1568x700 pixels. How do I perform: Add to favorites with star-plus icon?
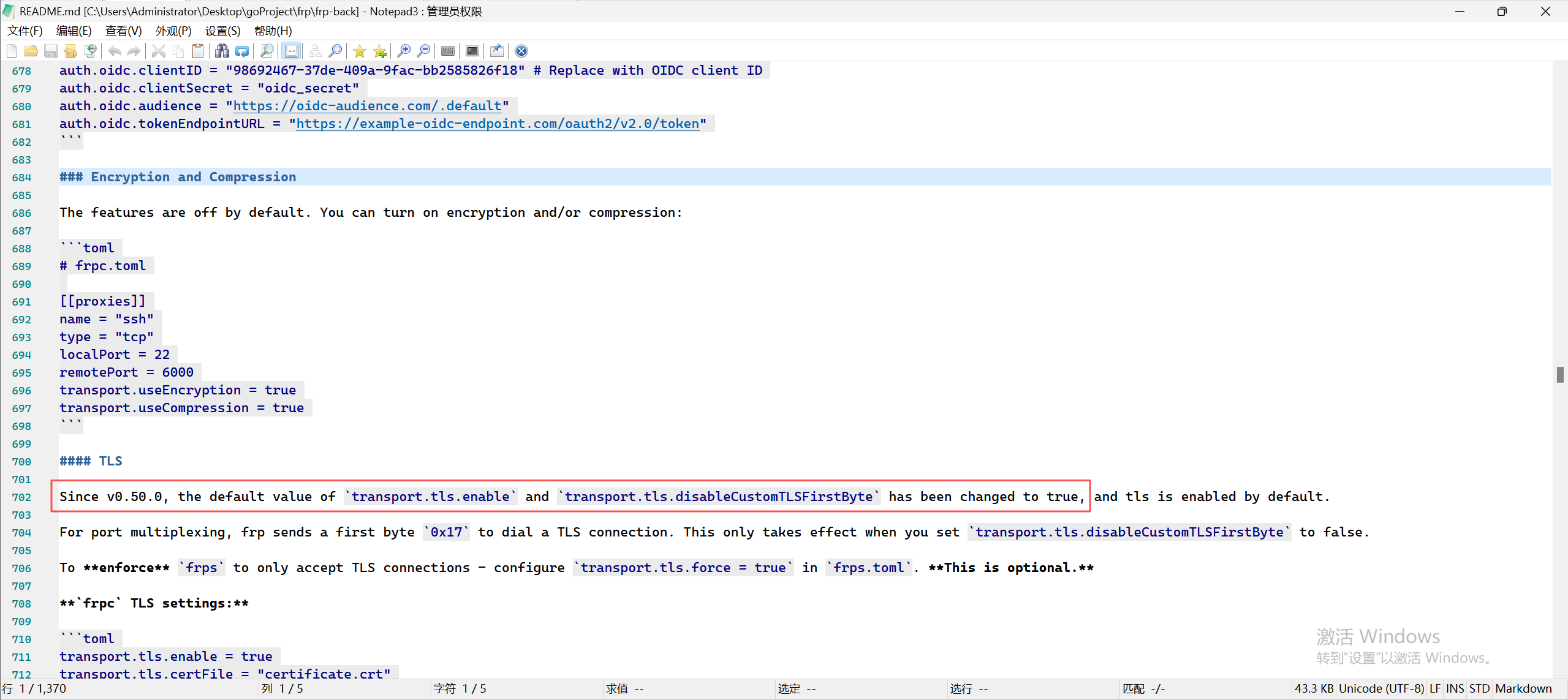380,51
